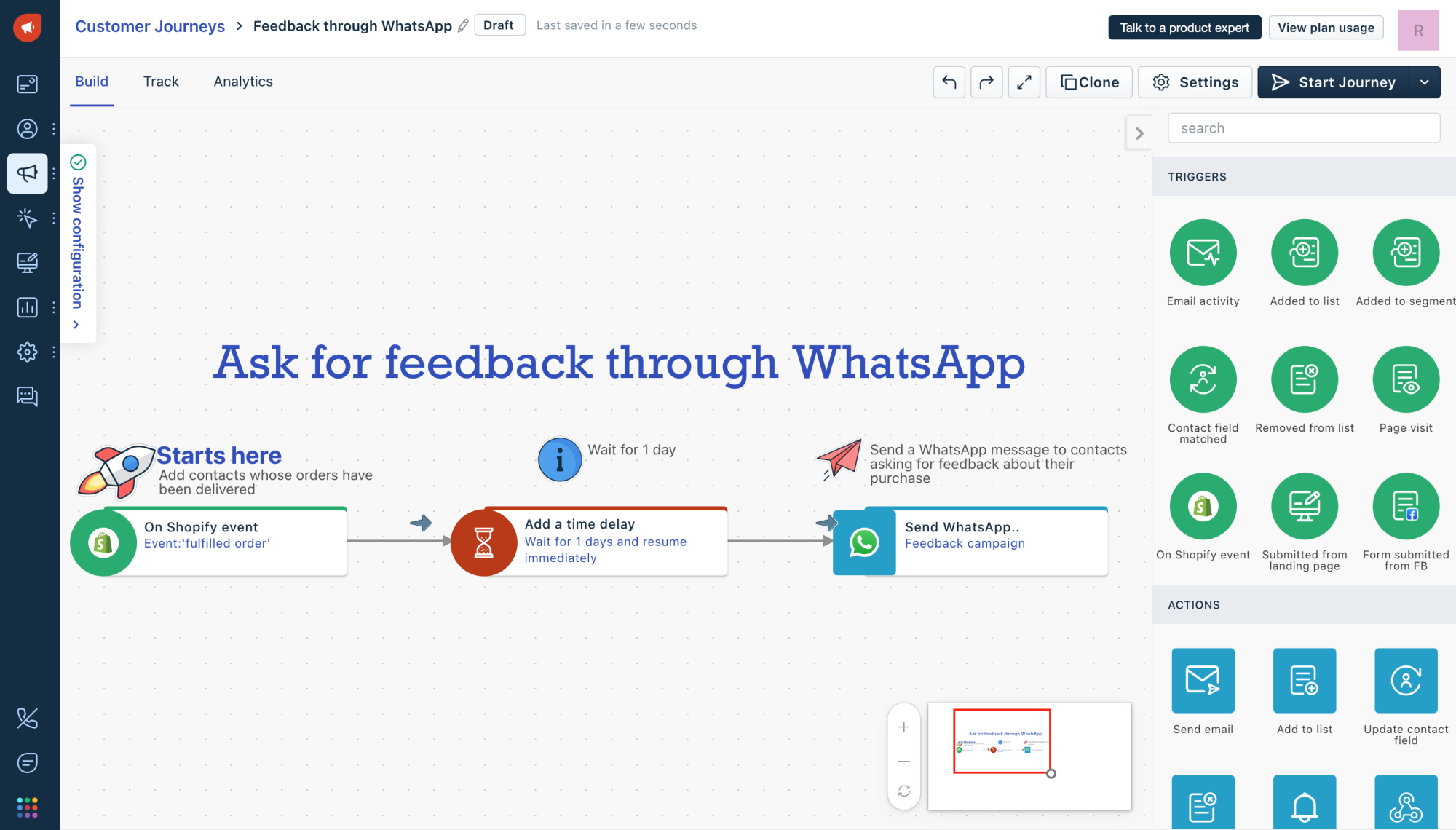Viewport: 1456px width, 830px height.
Task: Switch to the Track tab
Action: tap(161, 81)
